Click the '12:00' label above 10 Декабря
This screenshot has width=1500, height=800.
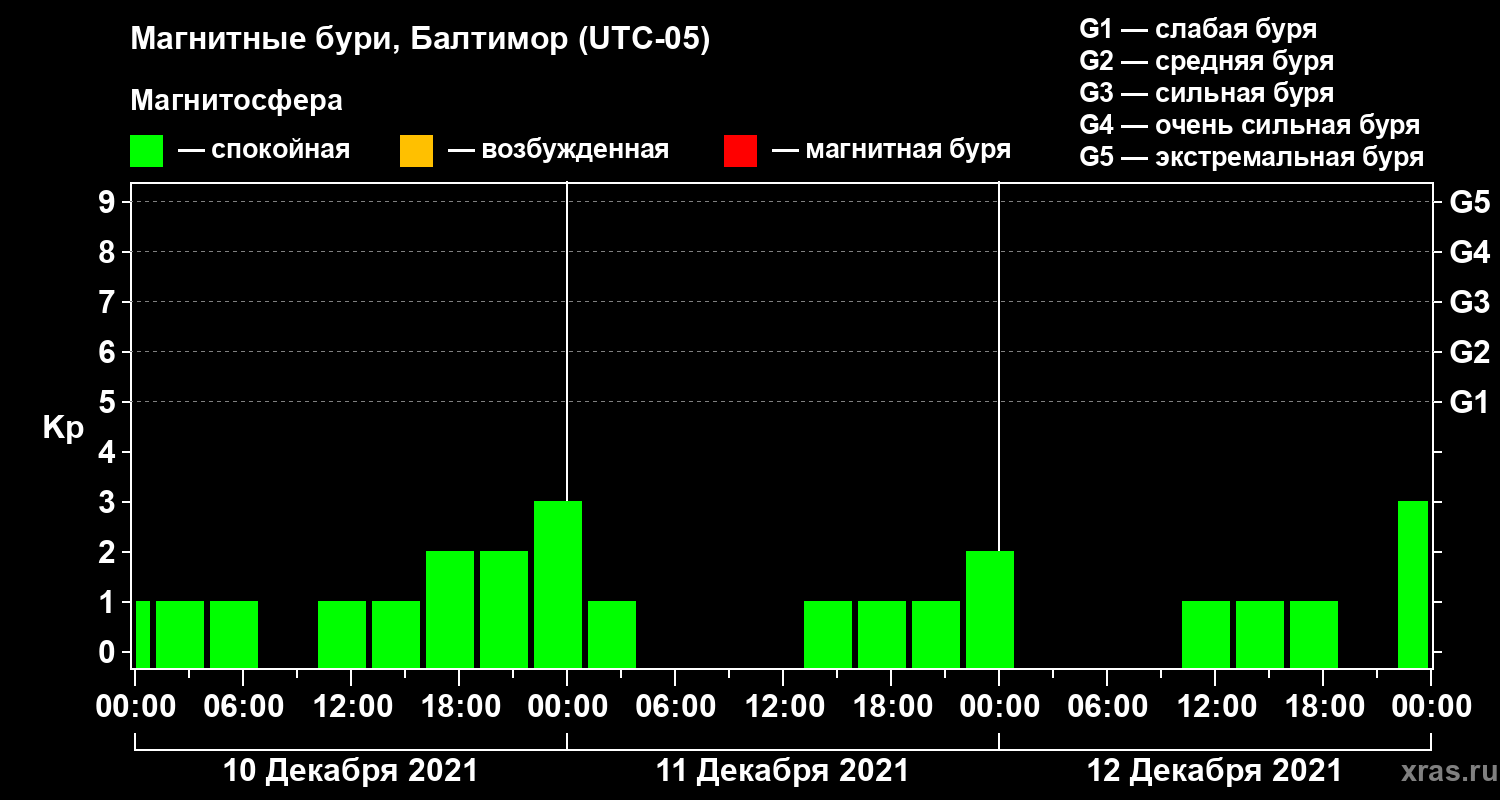(x=351, y=706)
